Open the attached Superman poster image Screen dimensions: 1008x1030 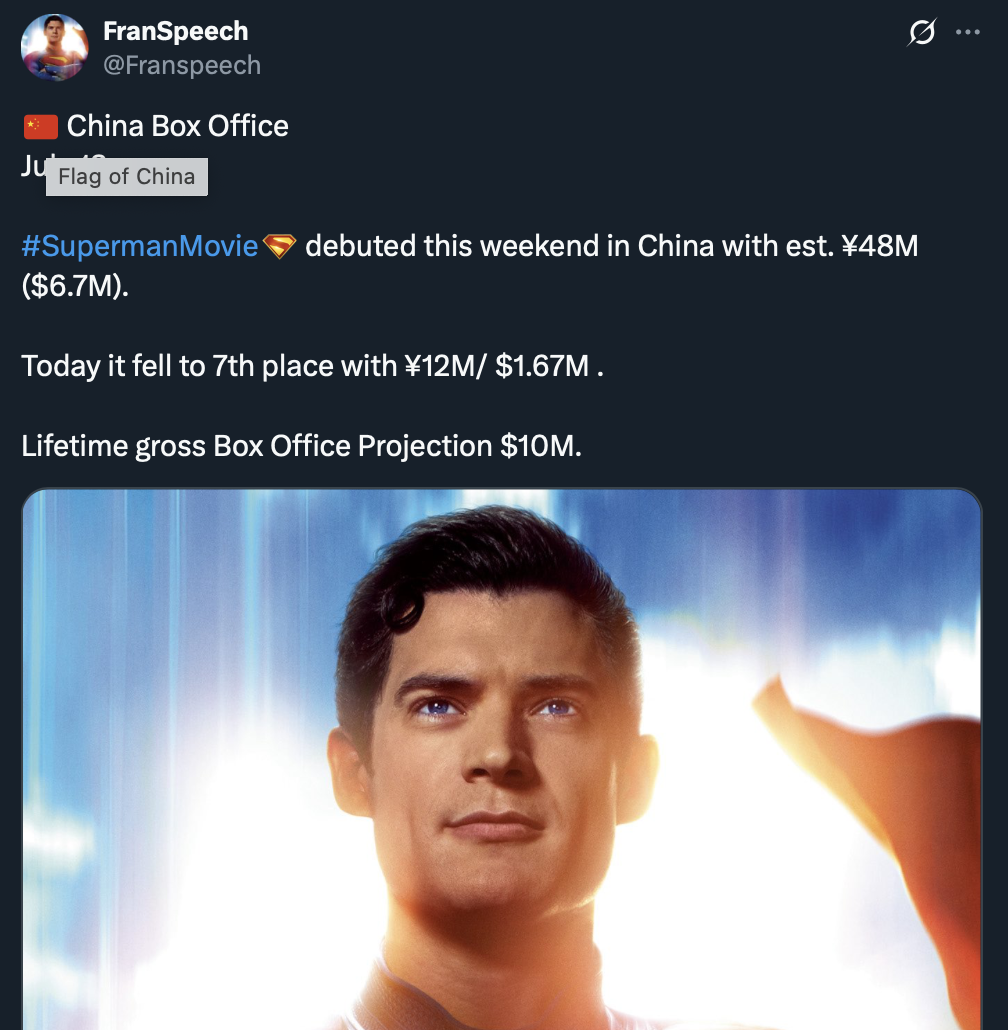pos(502,759)
